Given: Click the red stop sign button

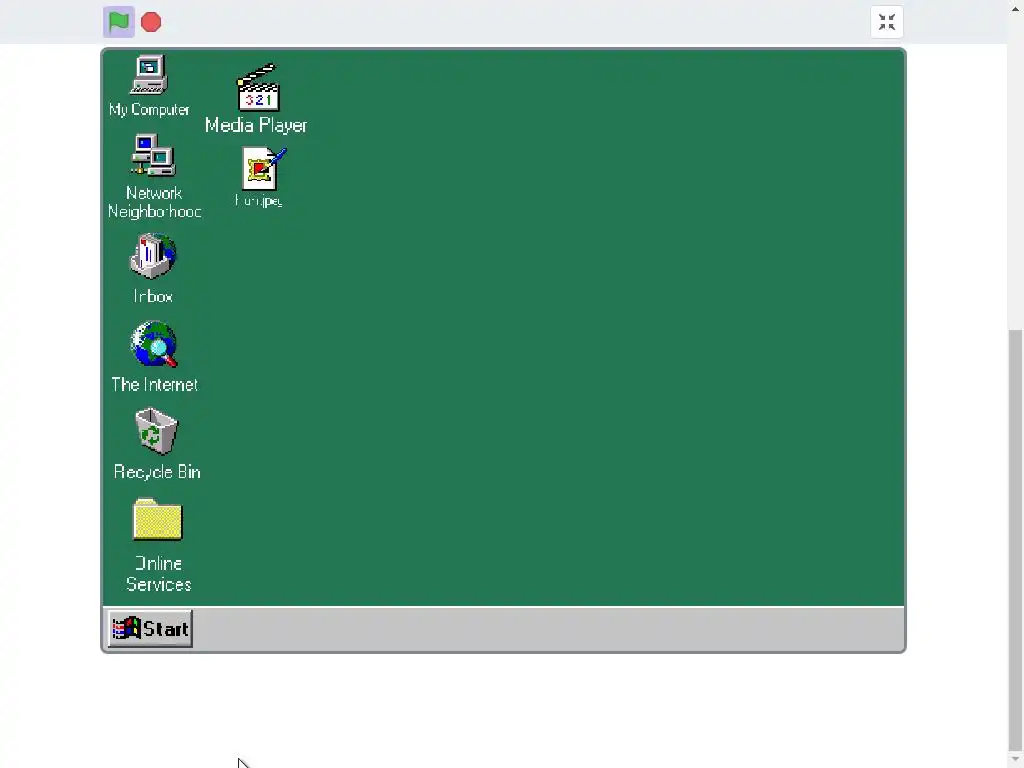Looking at the screenshot, I should (151, 22).
